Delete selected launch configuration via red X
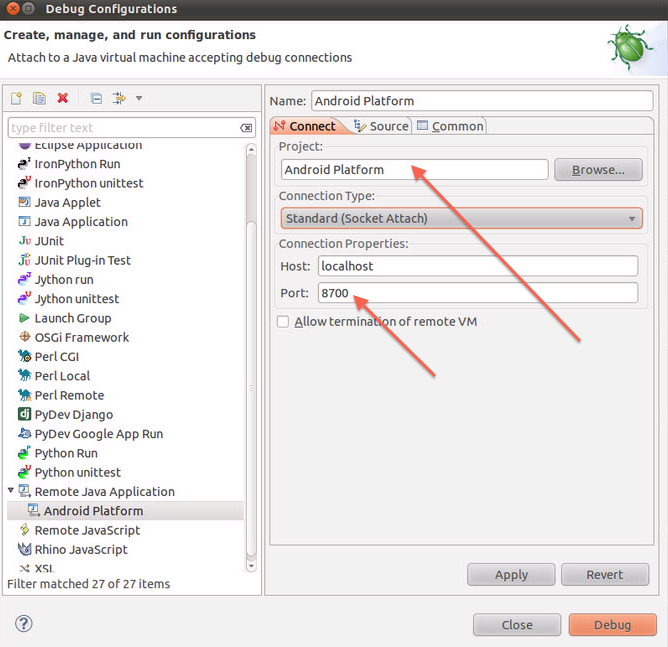The width and height of the screenshot is (668, 647). click(63, 98)
